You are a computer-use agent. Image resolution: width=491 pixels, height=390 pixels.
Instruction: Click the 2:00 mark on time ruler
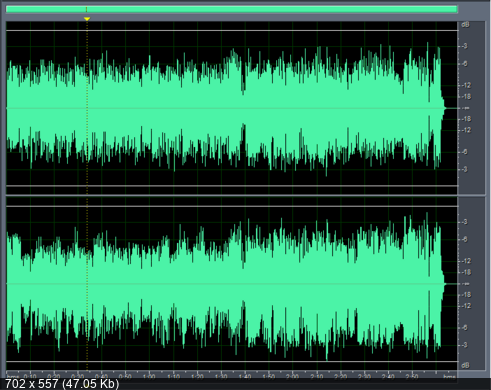(x=292, y=376)
